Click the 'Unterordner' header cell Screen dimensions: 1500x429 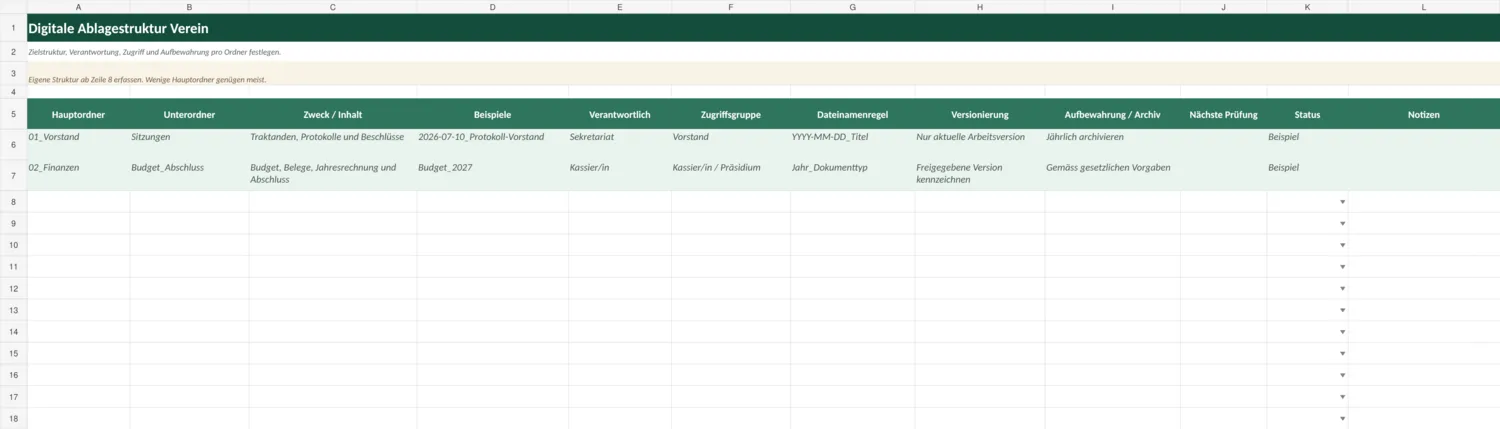(189, 115)
